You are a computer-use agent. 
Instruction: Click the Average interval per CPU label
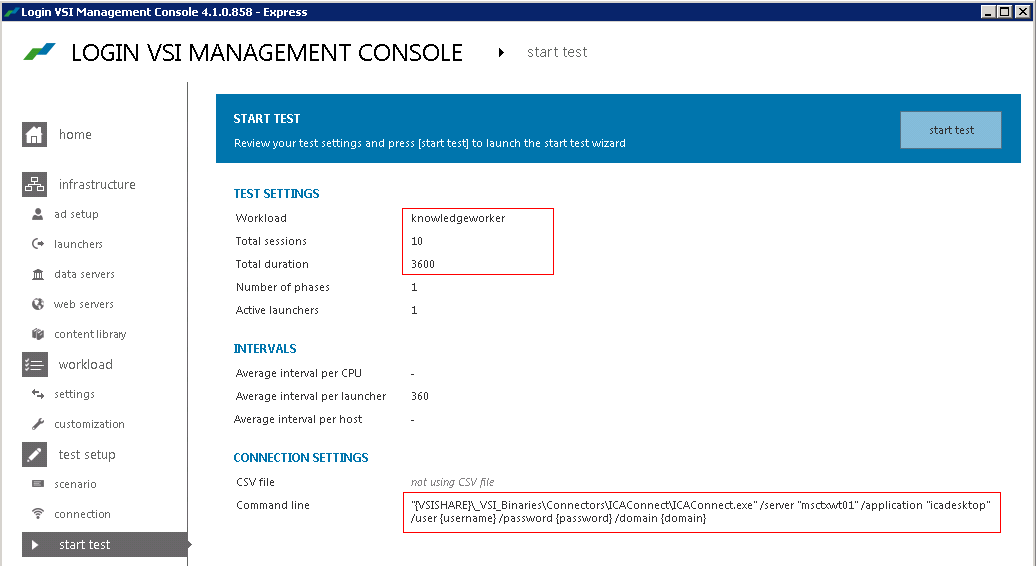(x=299, y=373)
